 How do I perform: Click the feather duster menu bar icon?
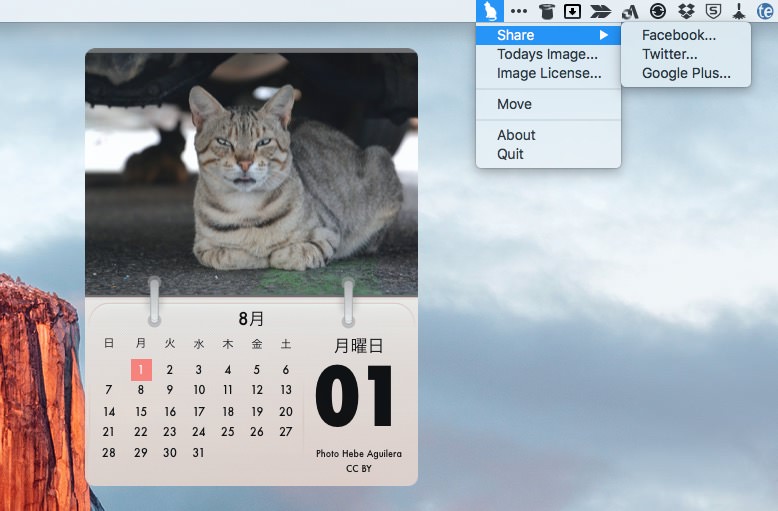[x=739, y=11]
